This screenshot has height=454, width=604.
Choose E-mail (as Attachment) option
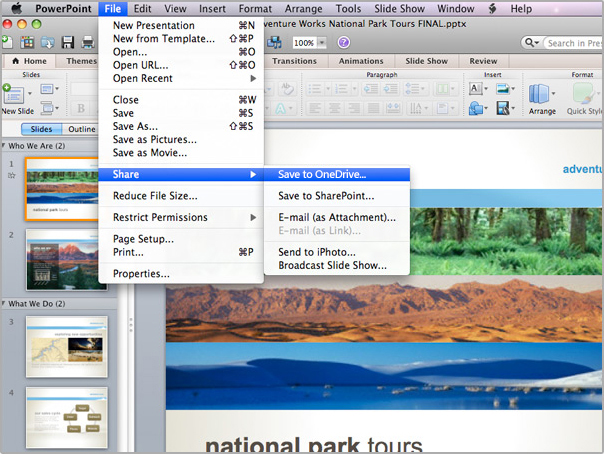337,218
